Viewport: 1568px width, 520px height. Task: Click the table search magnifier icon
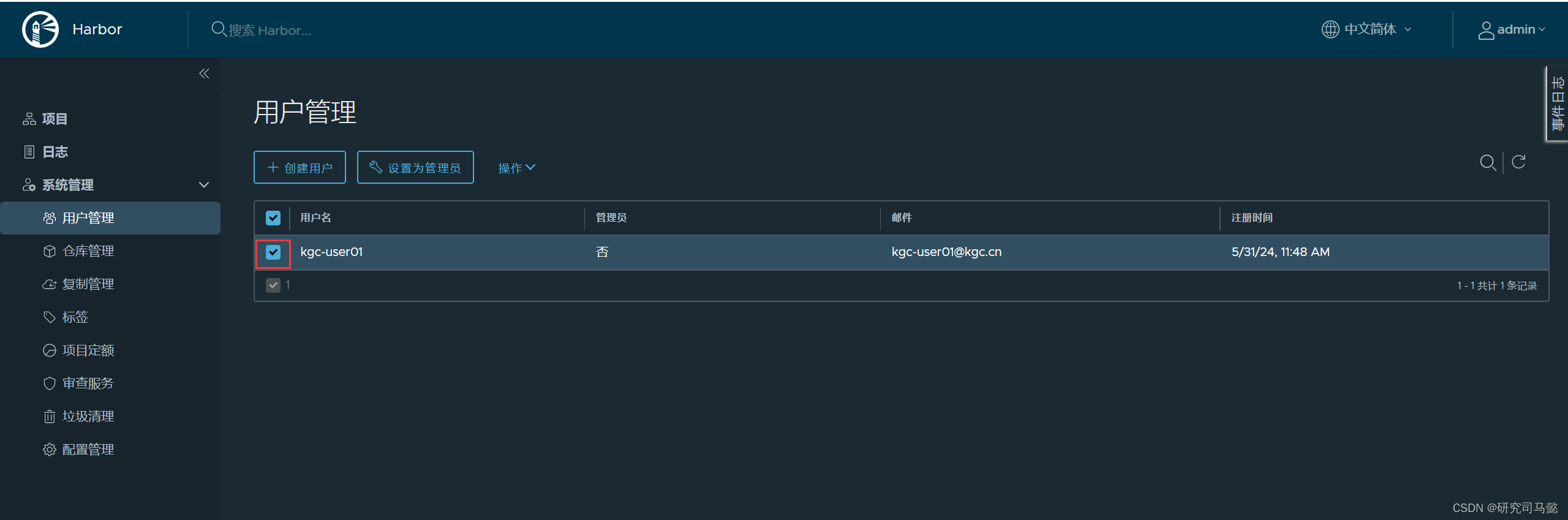tap(1488, 162)
